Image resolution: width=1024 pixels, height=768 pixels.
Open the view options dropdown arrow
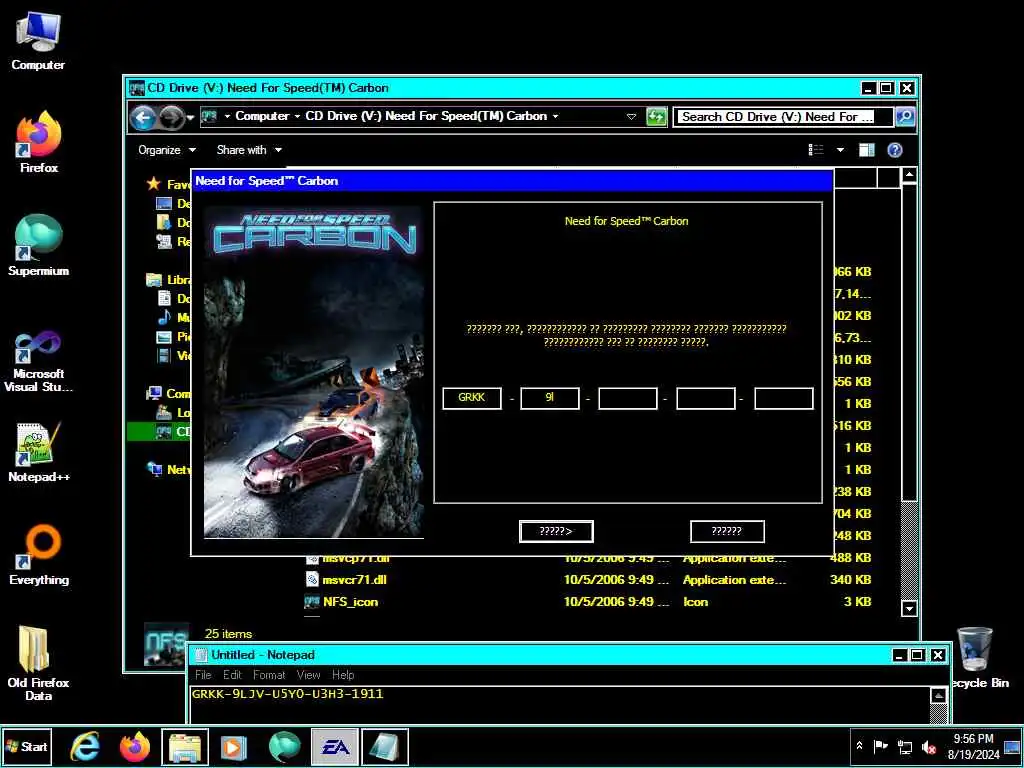[x=840, y=150]
